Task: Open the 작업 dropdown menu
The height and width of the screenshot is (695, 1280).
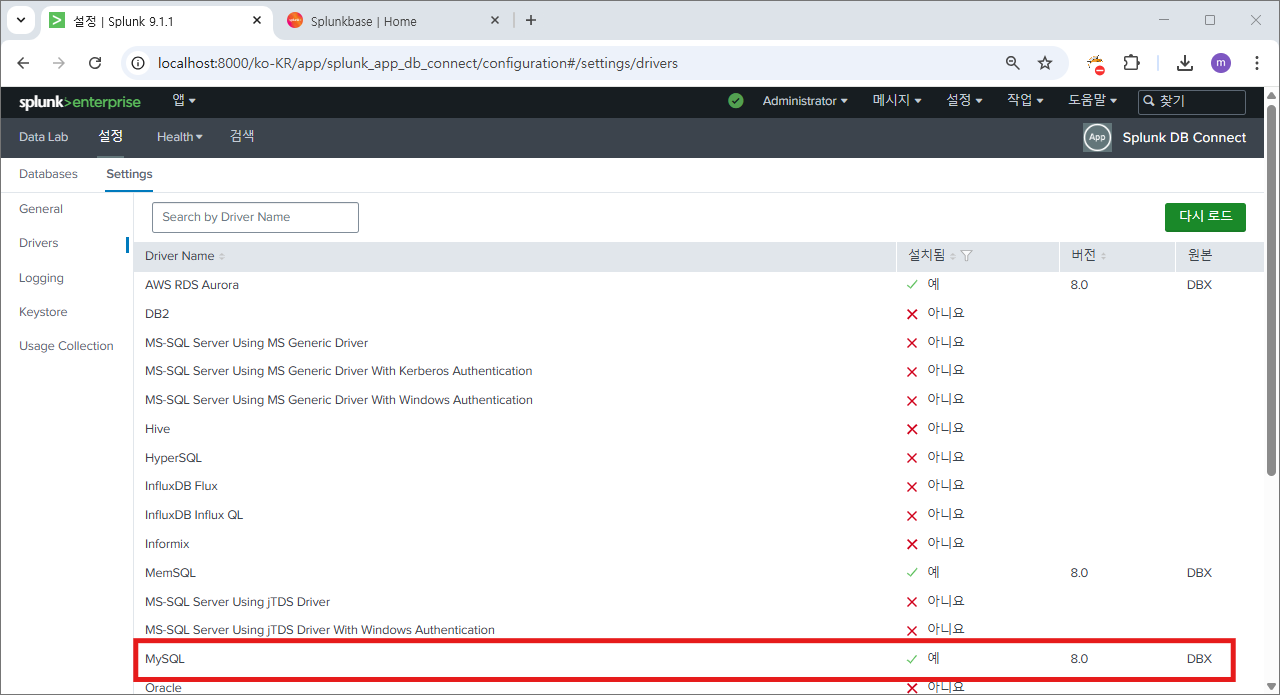Action: [1025, 101]
